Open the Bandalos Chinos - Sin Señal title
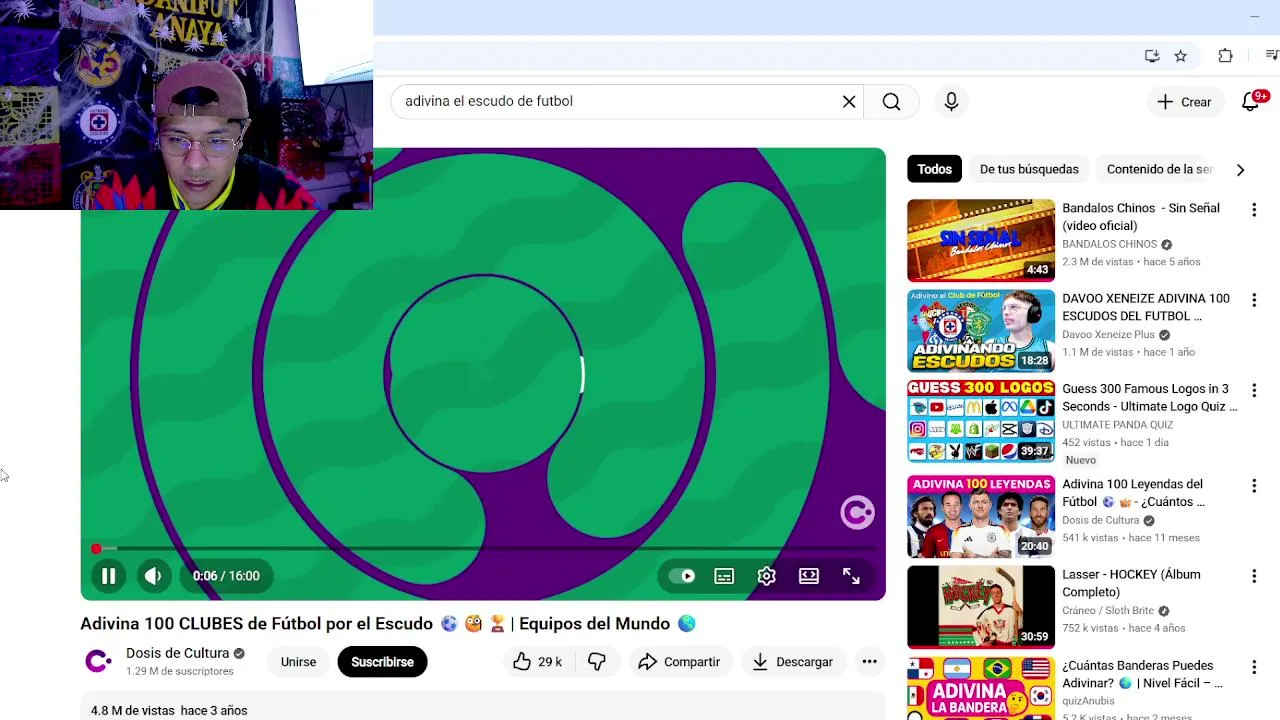The image size is (1280, 720). pos(1141,217)
